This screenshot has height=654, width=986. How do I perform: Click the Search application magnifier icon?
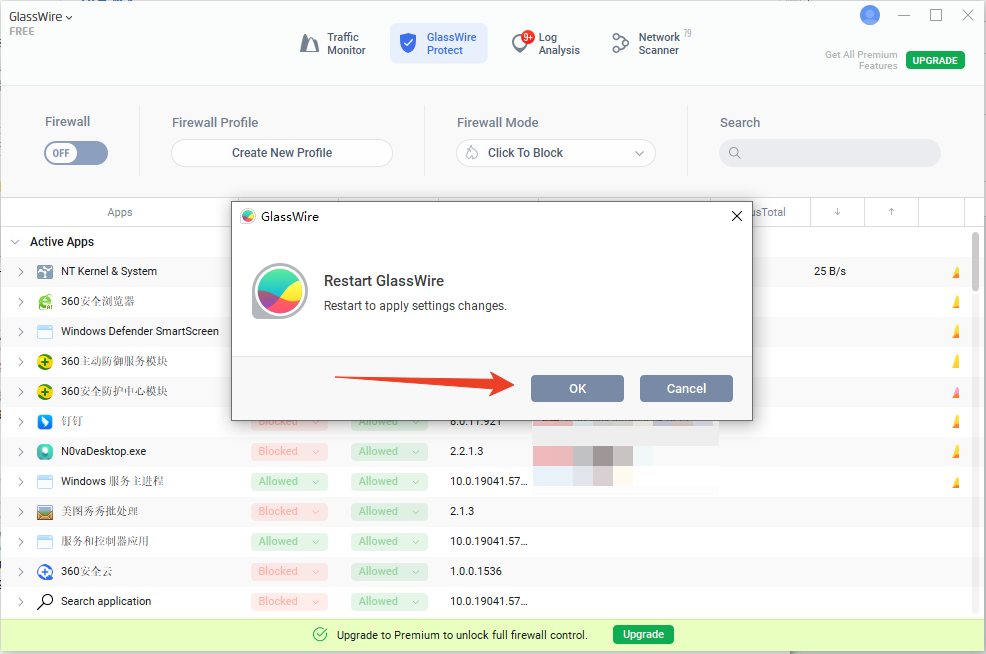45,602
